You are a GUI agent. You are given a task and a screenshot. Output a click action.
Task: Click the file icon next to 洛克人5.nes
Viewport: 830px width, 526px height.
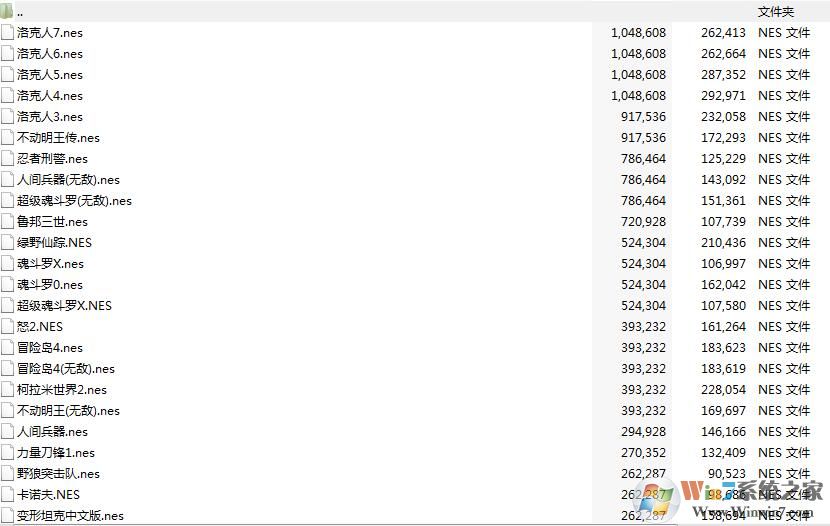pos(7,75)
